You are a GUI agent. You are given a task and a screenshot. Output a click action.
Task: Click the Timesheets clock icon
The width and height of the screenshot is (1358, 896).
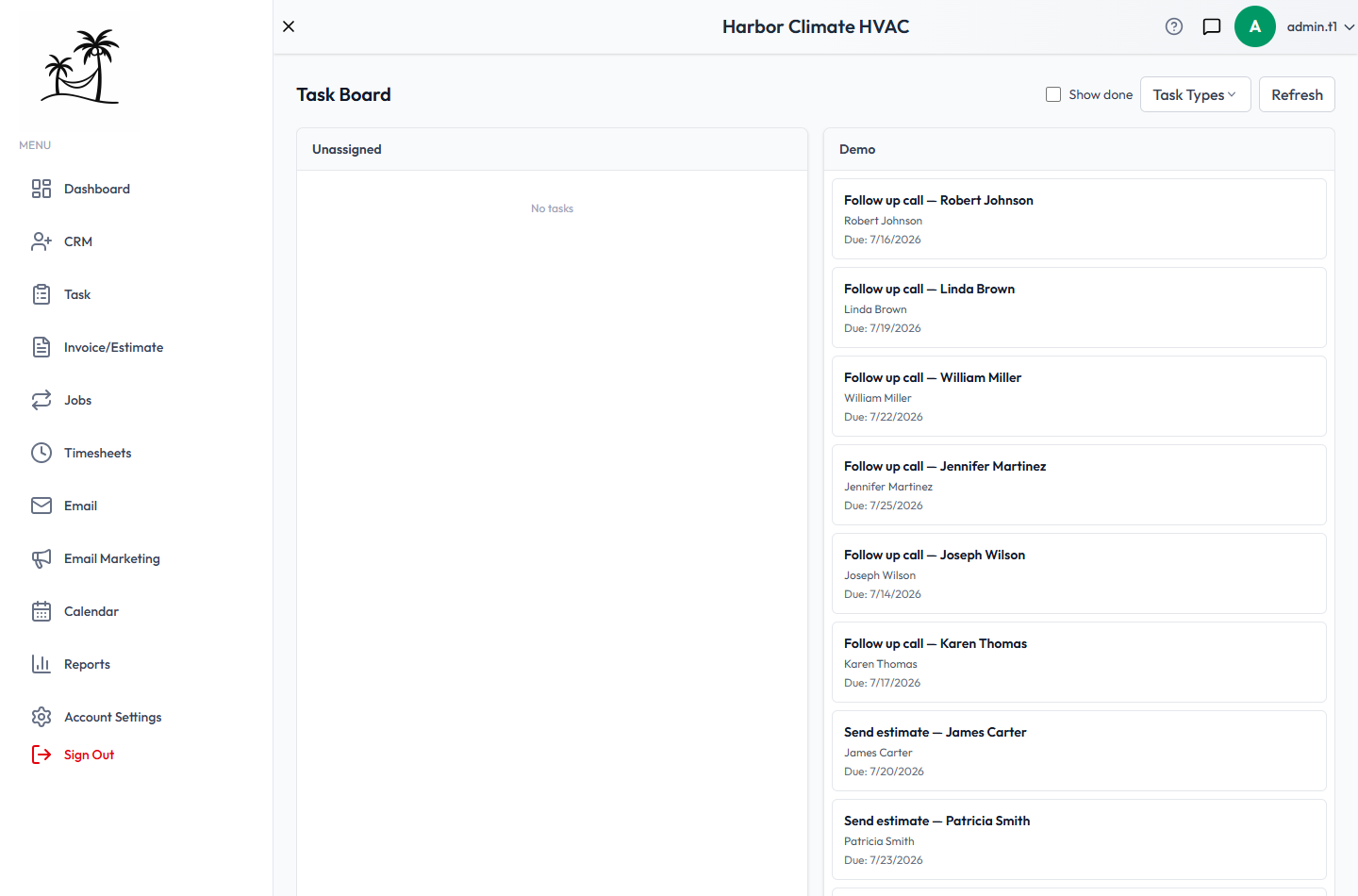coord(41,453)
